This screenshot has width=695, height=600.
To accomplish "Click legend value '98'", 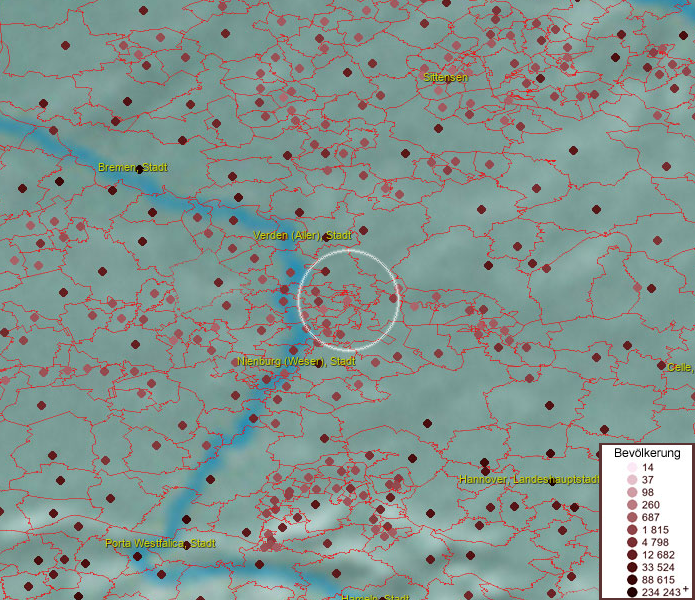I will click(647, 492).
